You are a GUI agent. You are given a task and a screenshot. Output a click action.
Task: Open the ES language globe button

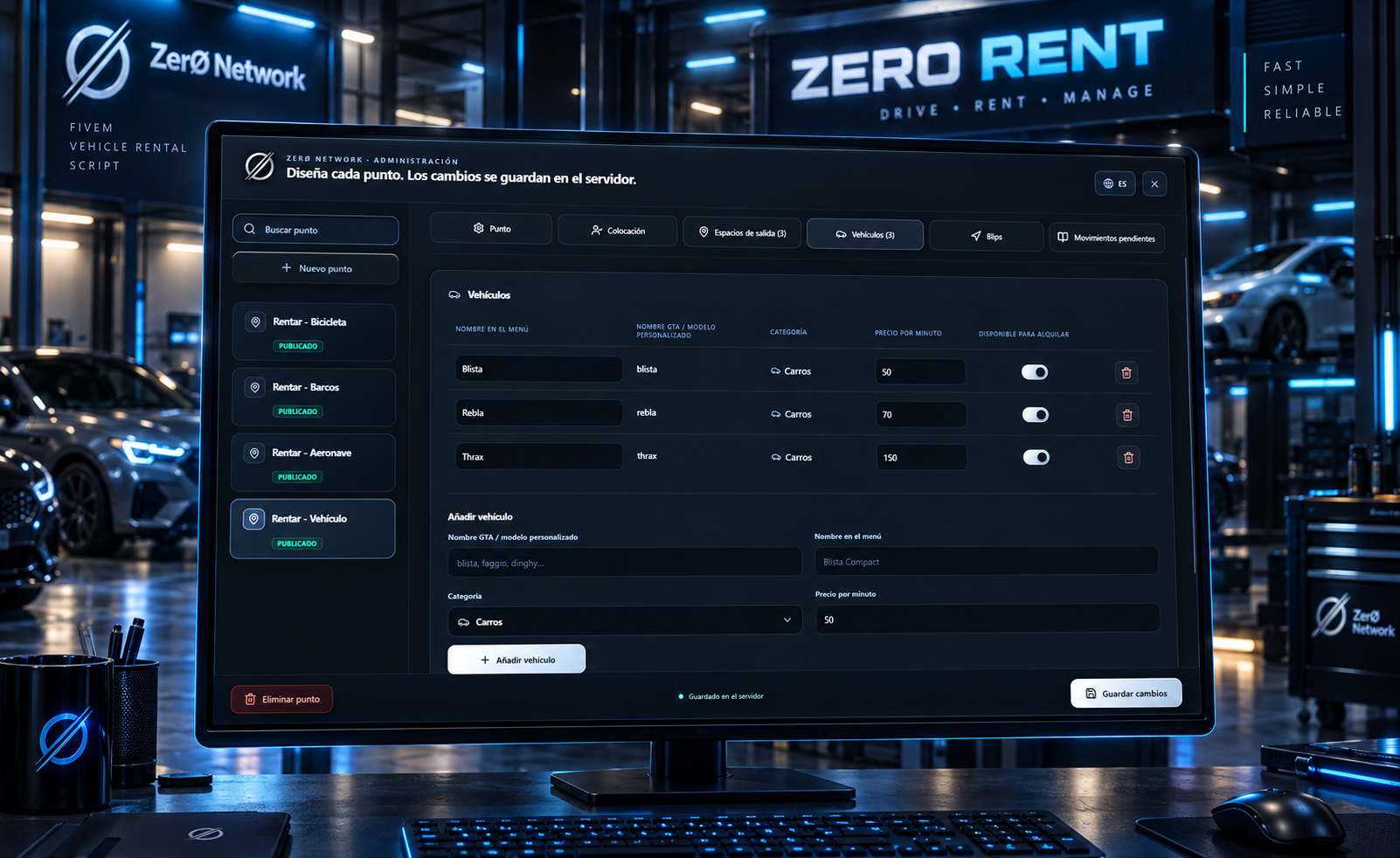1115,183
